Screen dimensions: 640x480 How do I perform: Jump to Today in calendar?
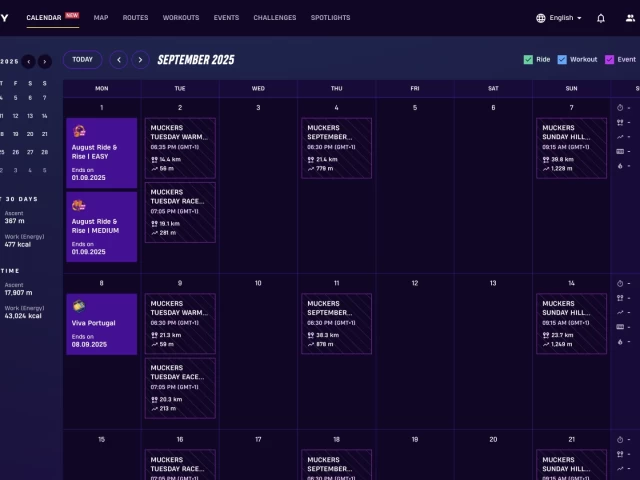(x=82, y=60)
